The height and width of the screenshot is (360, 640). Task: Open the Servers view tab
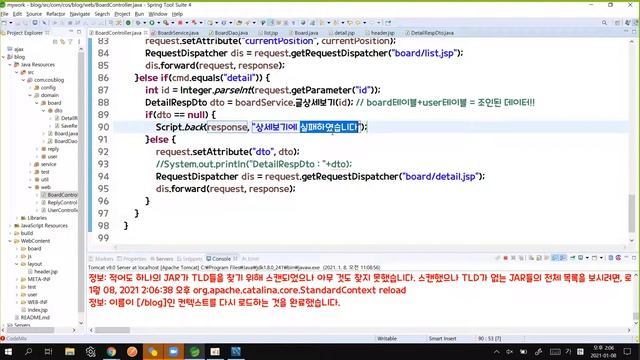point(162,259)
